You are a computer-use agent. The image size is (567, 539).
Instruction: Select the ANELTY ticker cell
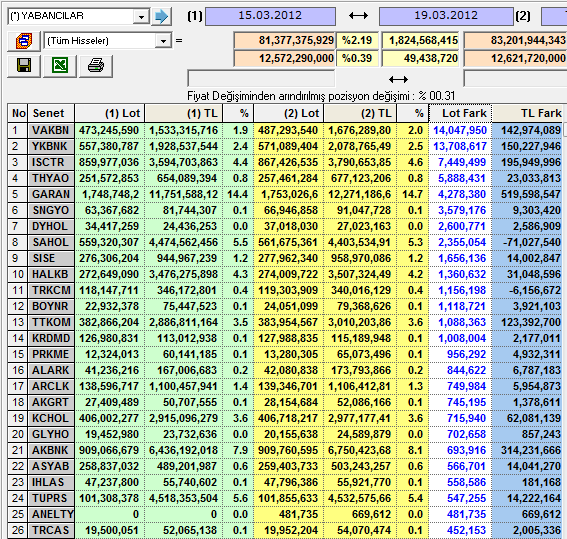(x=51, y=514)
